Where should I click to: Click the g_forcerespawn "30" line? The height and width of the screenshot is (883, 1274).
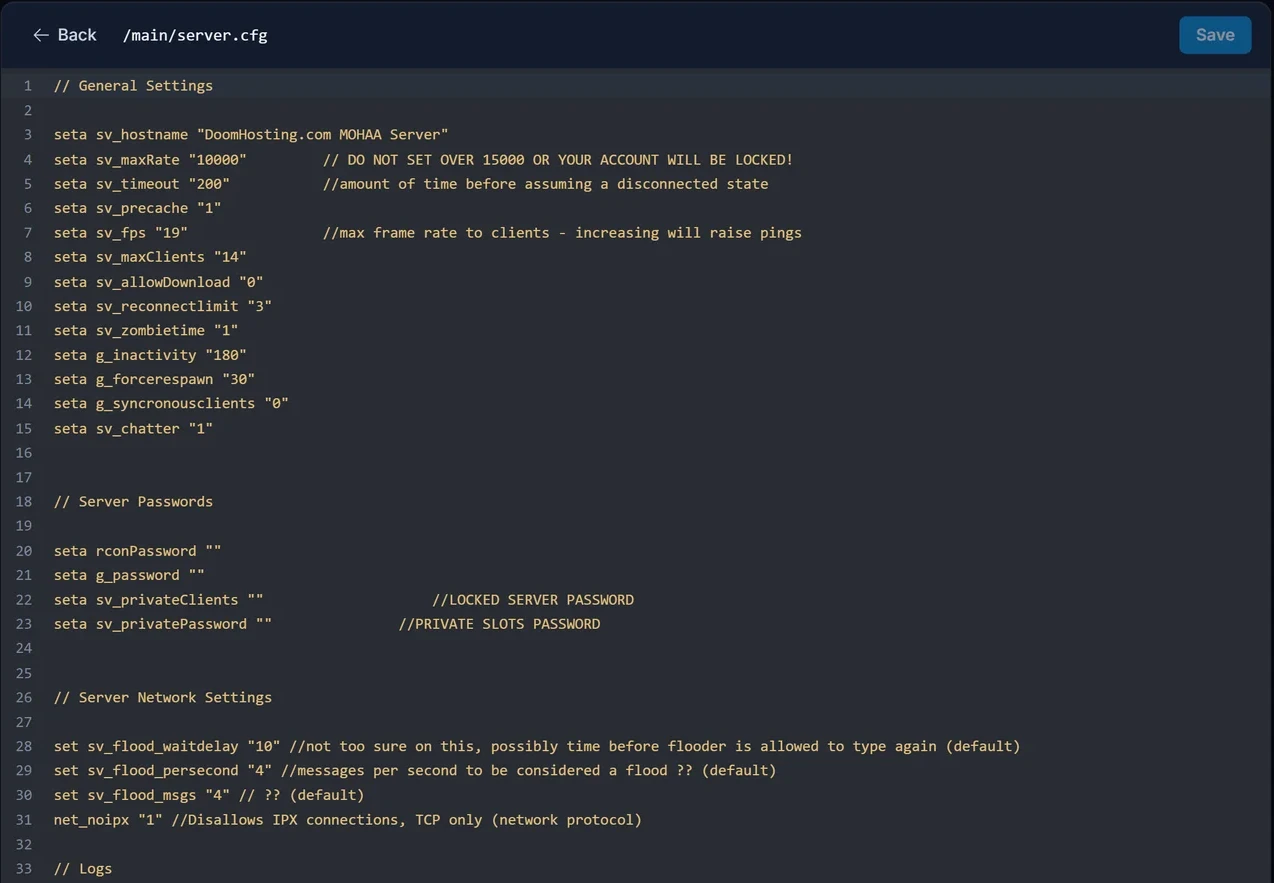pyautogui.click(x=155, y=380)
